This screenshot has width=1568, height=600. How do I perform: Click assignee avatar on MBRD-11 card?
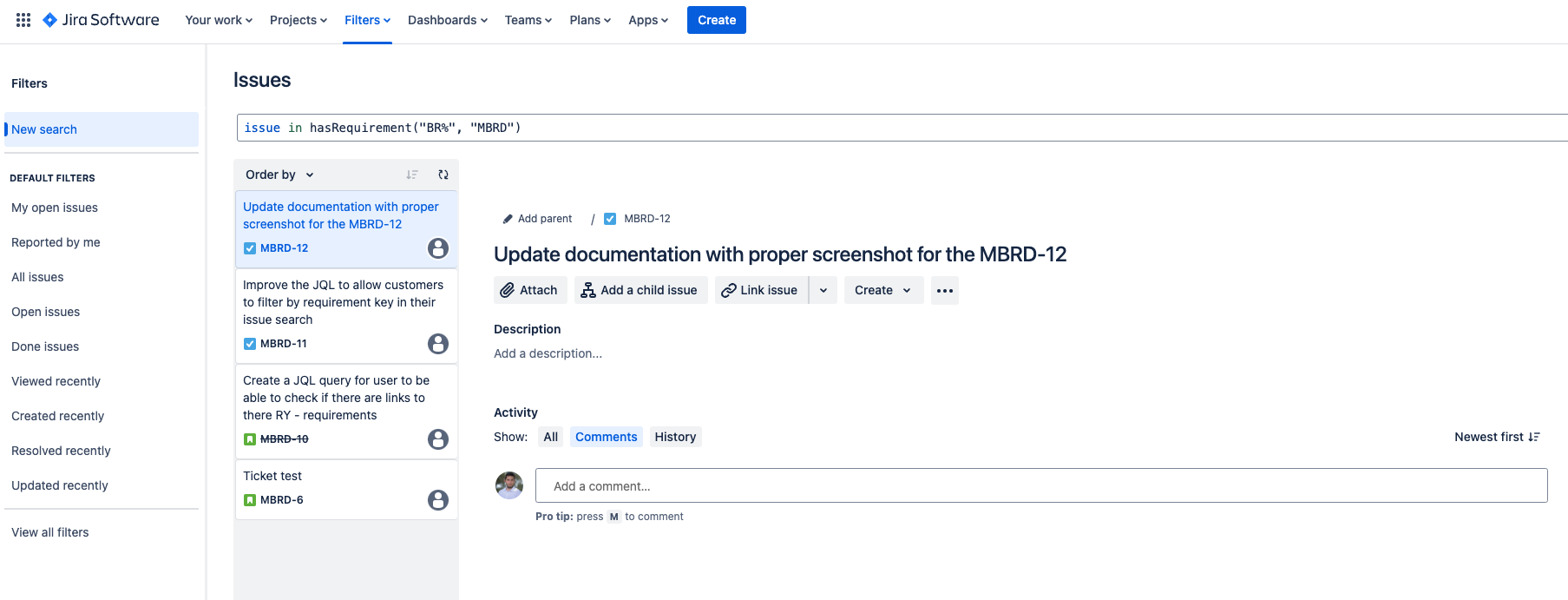click(438, 344)
